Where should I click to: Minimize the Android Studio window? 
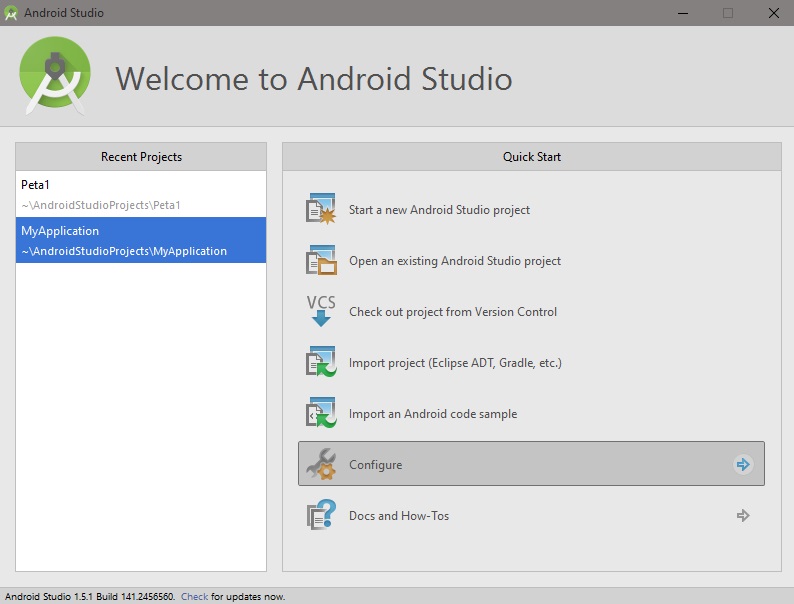[683, 13]
